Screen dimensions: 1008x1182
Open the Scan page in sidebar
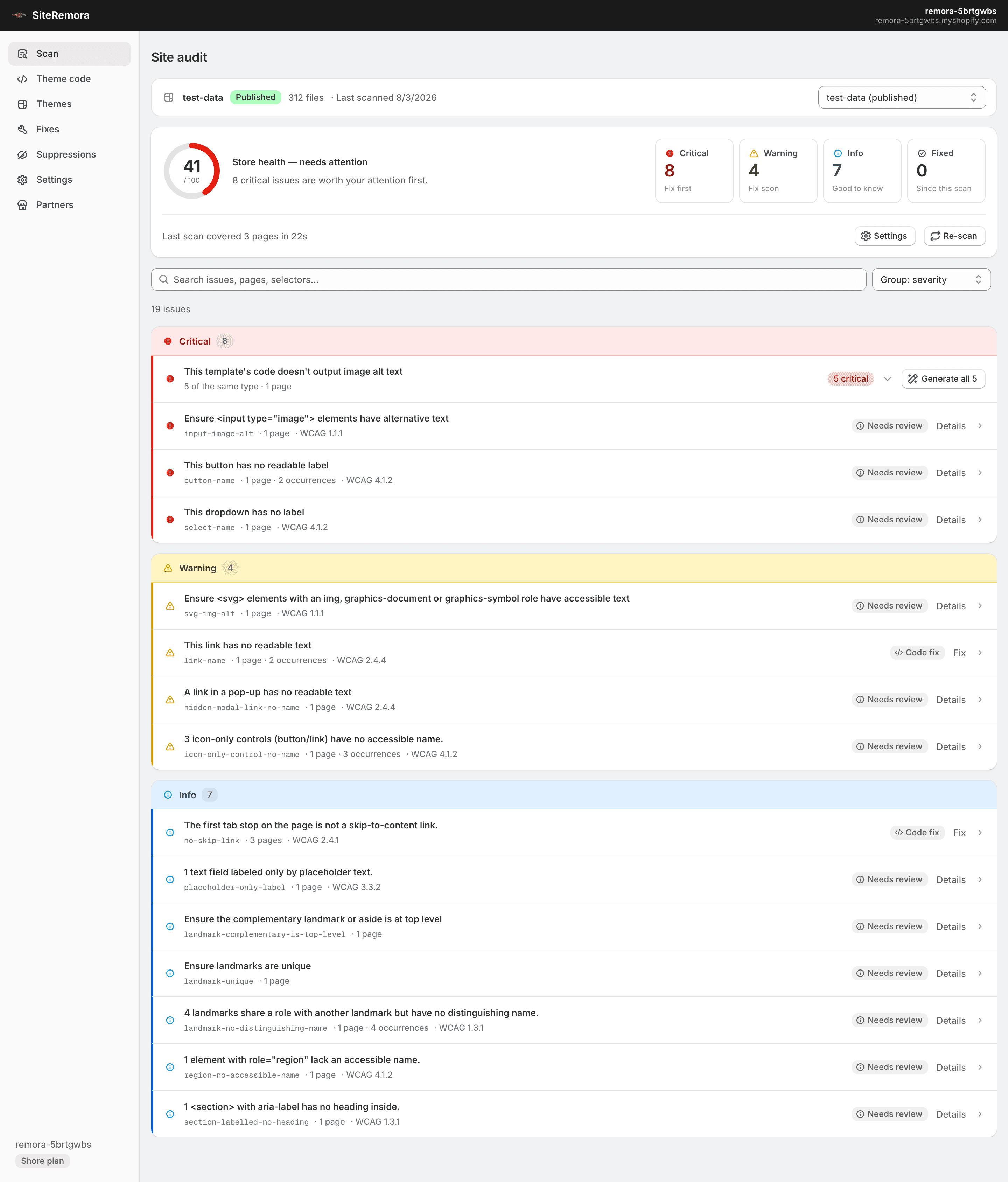pos(70,54)
